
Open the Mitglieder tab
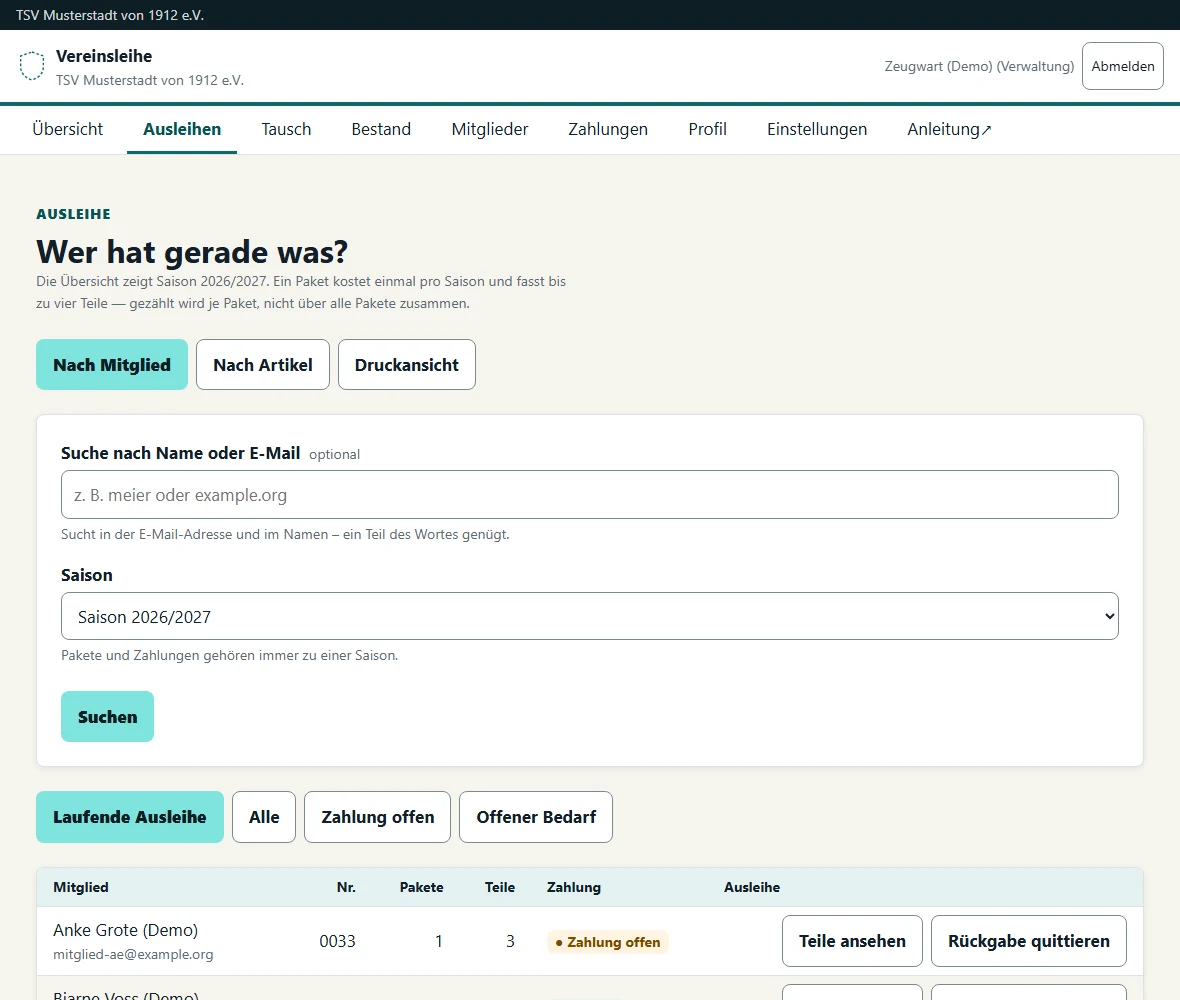tap(490, 129)
